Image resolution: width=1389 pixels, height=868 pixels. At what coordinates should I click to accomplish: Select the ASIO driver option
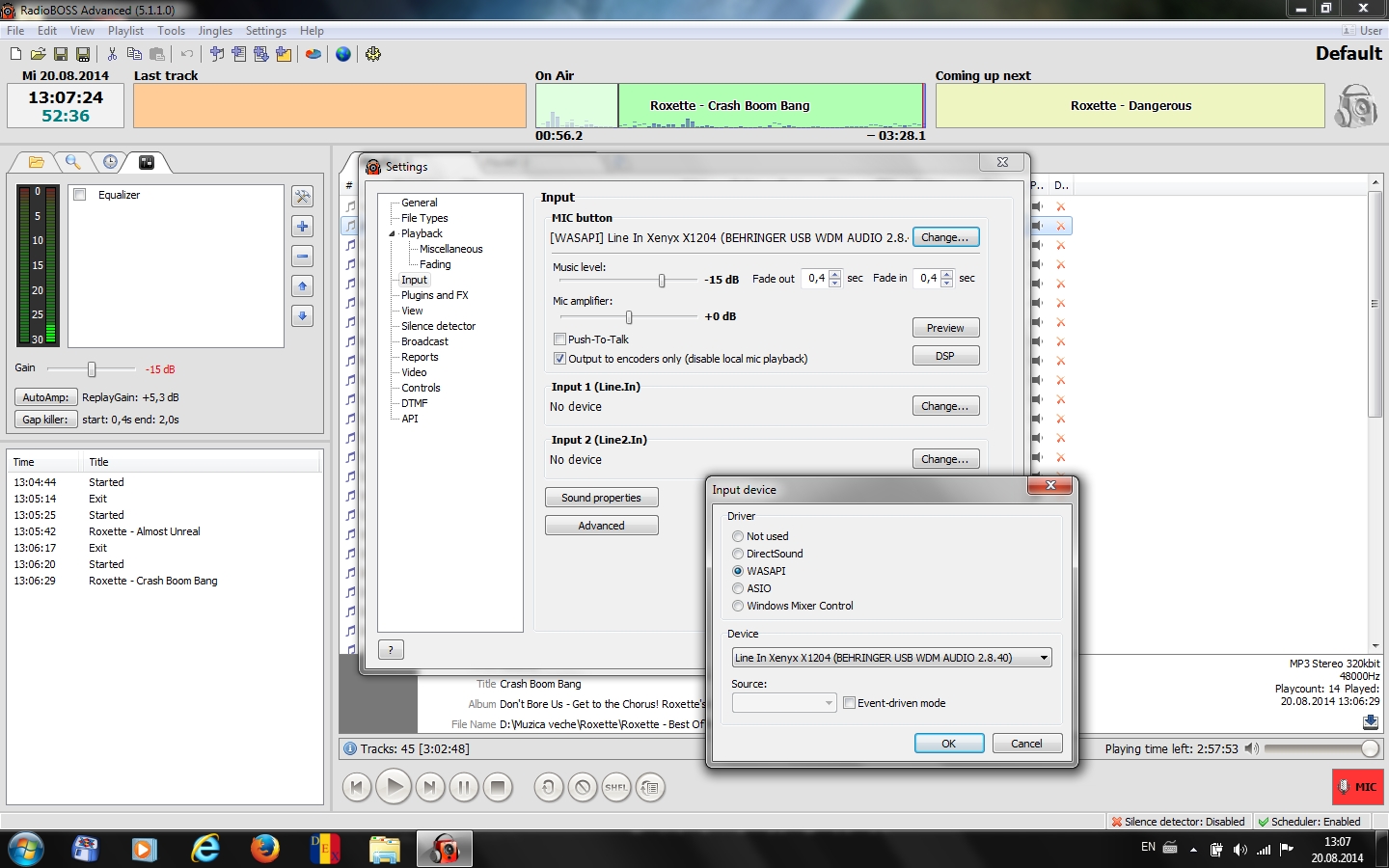point(738,588)
